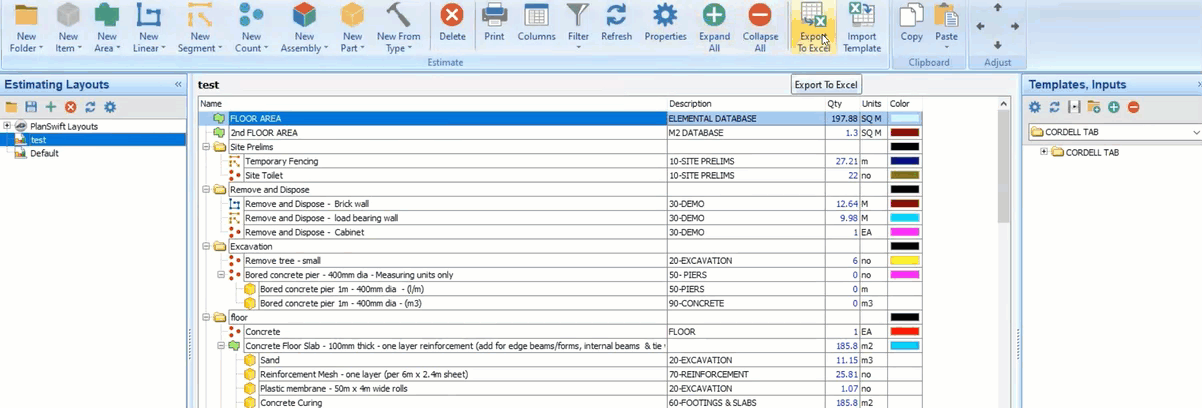This screenshot has width=1202, height=408.
Task: Click the Adjust up arrow
Action: pos(997,9)
